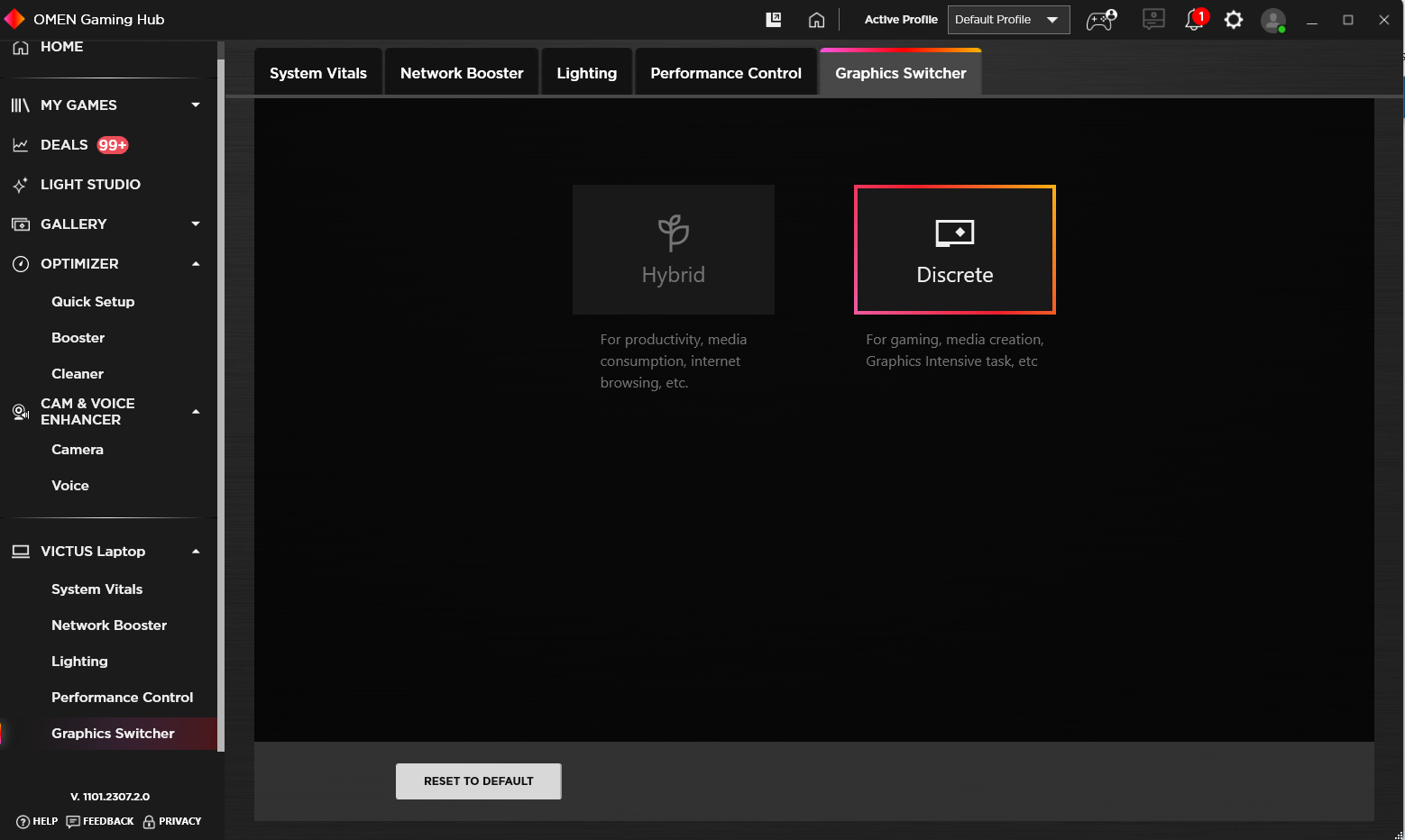Click the Gallery sidebar icon

tap(21, 224)
